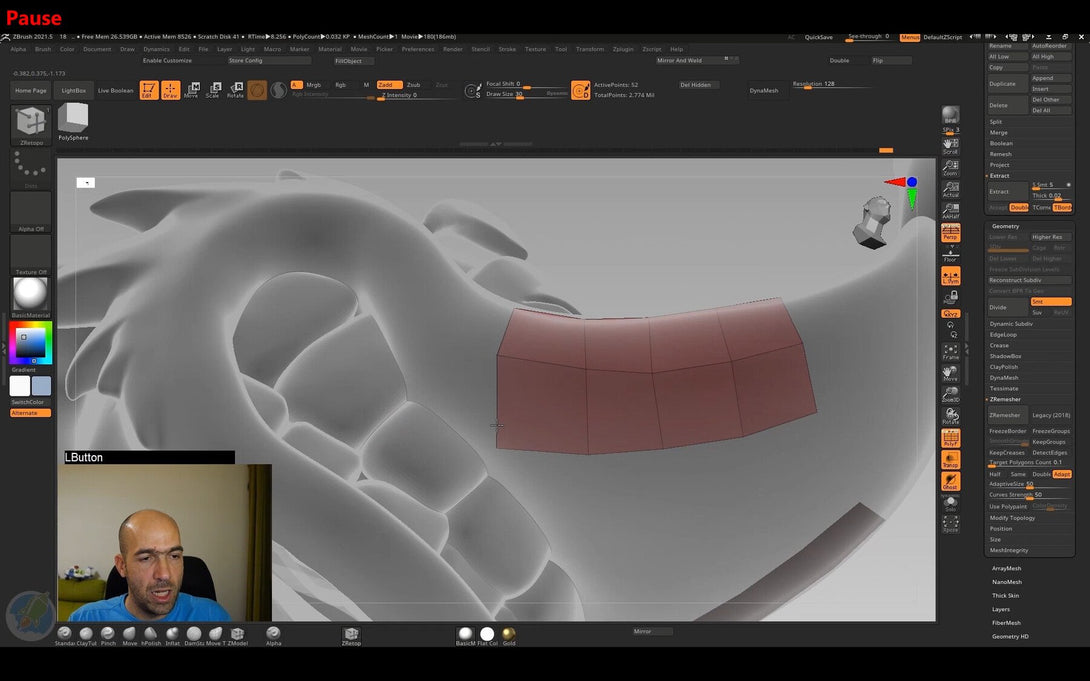Click the white main color swatch

(x=20, y=386)
